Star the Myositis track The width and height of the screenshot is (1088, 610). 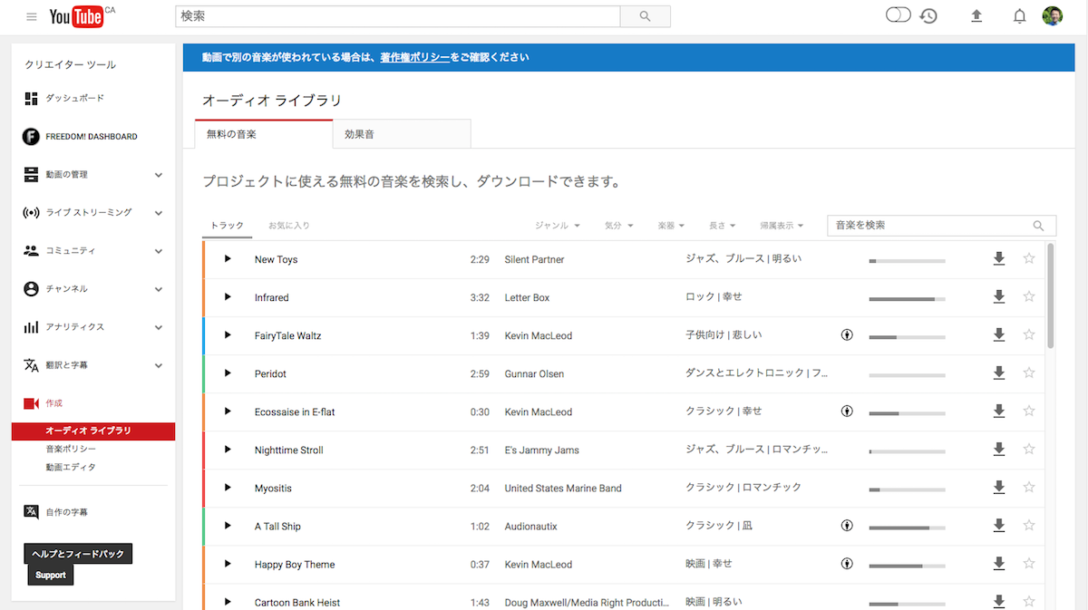click(1029, 487)
